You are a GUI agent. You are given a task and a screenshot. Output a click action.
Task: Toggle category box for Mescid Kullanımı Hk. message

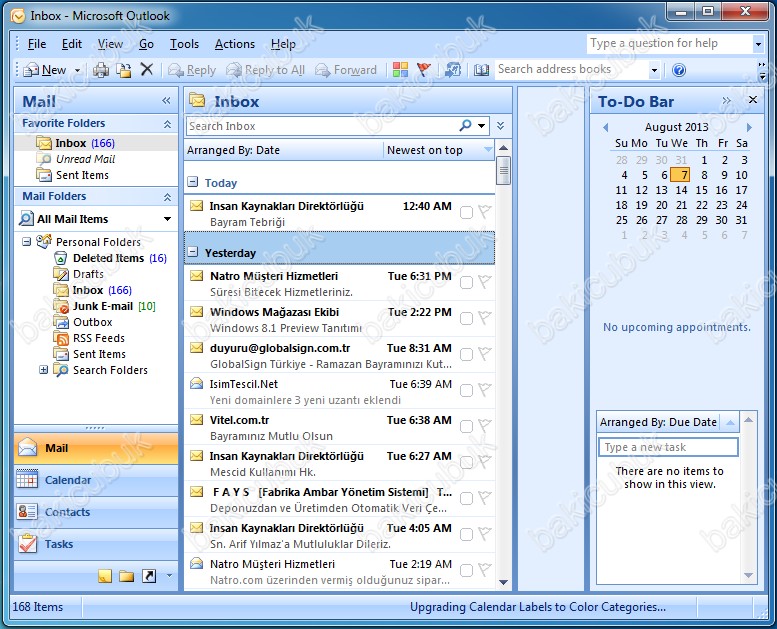(x=466, y=462)
